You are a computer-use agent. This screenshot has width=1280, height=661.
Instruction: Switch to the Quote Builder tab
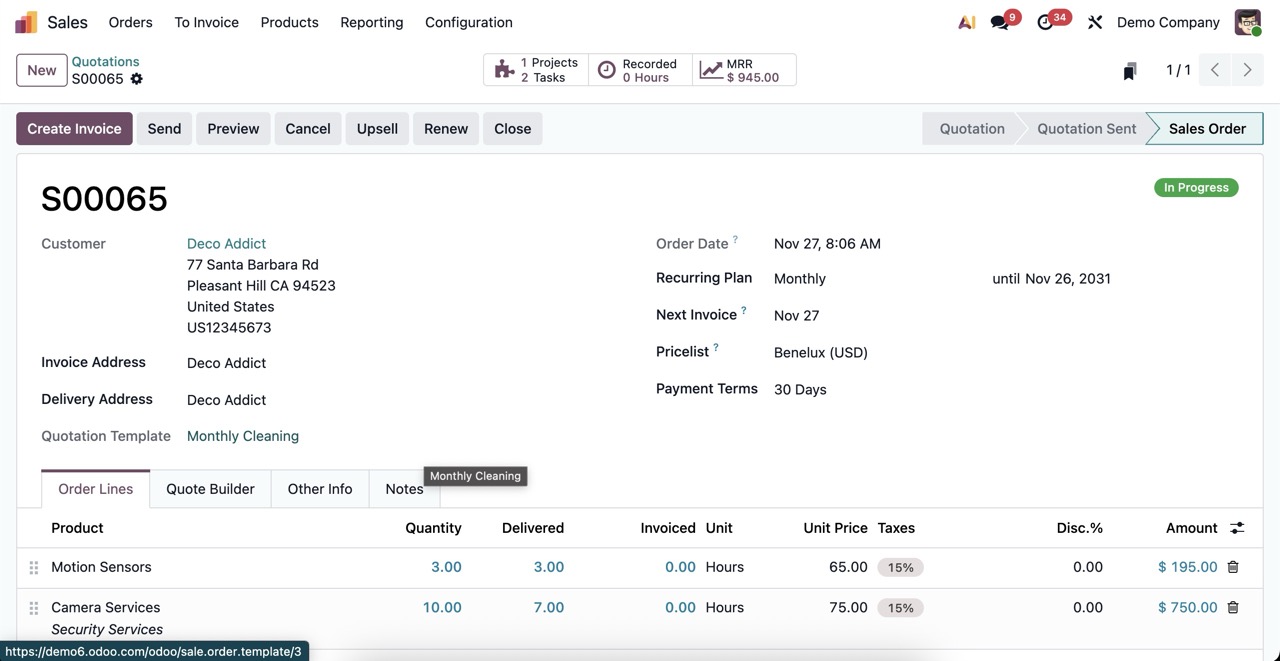(x=210, y=489)
